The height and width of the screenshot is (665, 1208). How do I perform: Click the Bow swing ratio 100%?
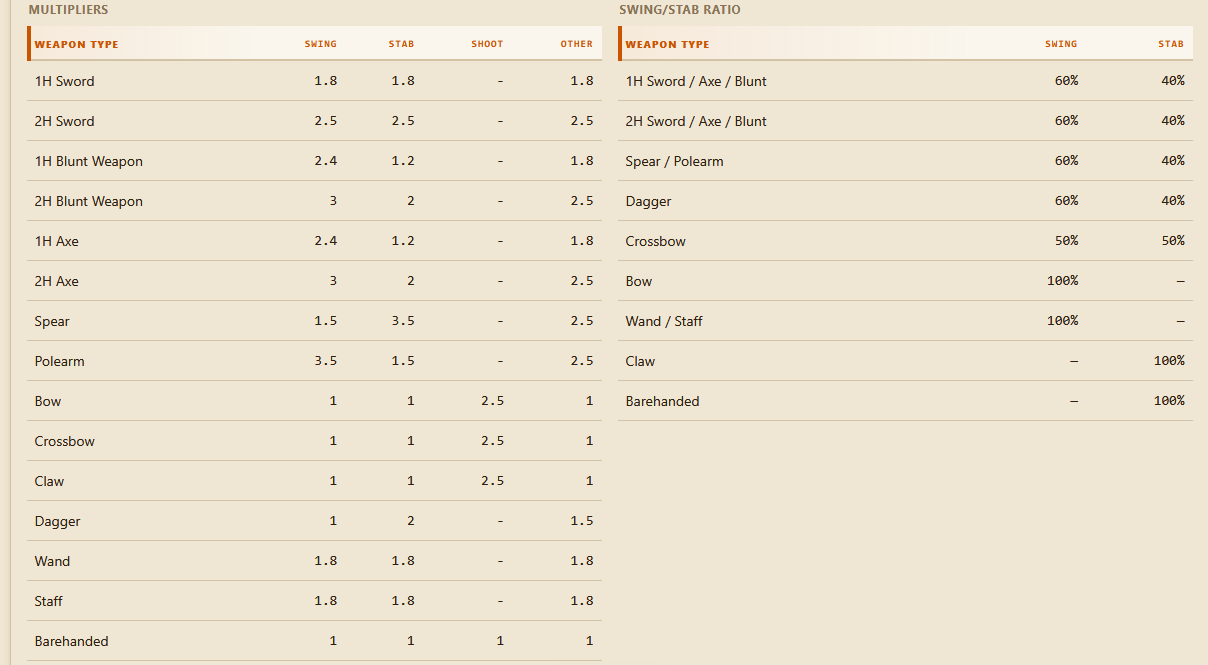(1062, 281)
